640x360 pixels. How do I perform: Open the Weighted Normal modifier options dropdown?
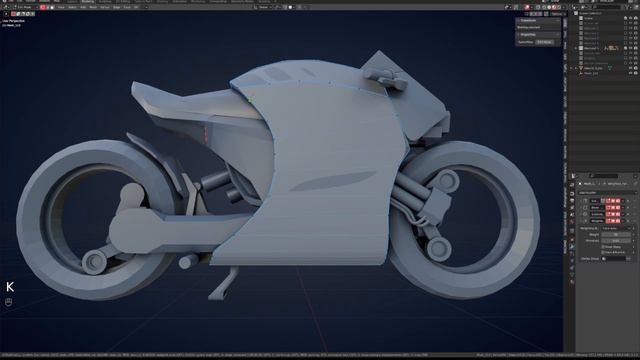(623, 221)
